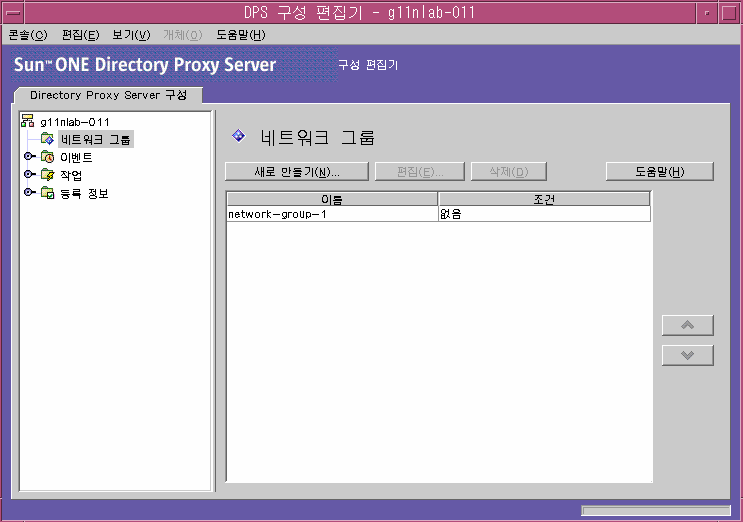Select 이벤트 tree item label
This screenshot has height=522, width=743.
click(76, 157)
